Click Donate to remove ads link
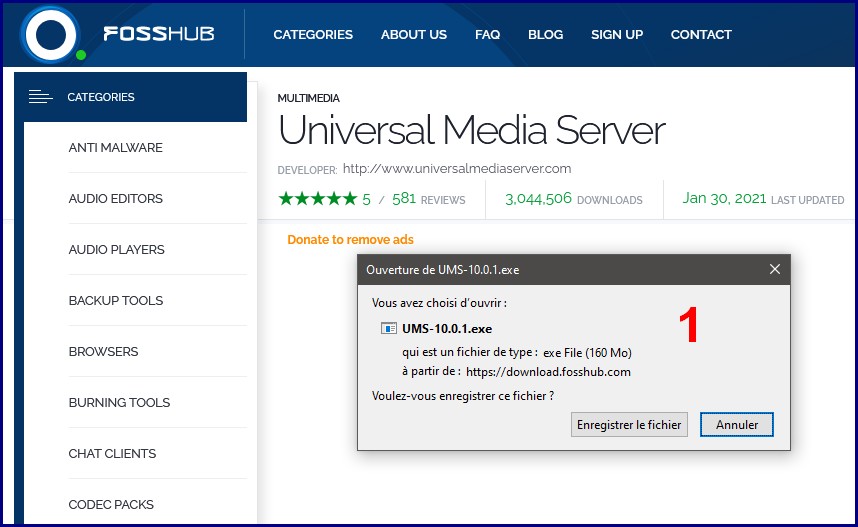858x527 pixels. 350,240
